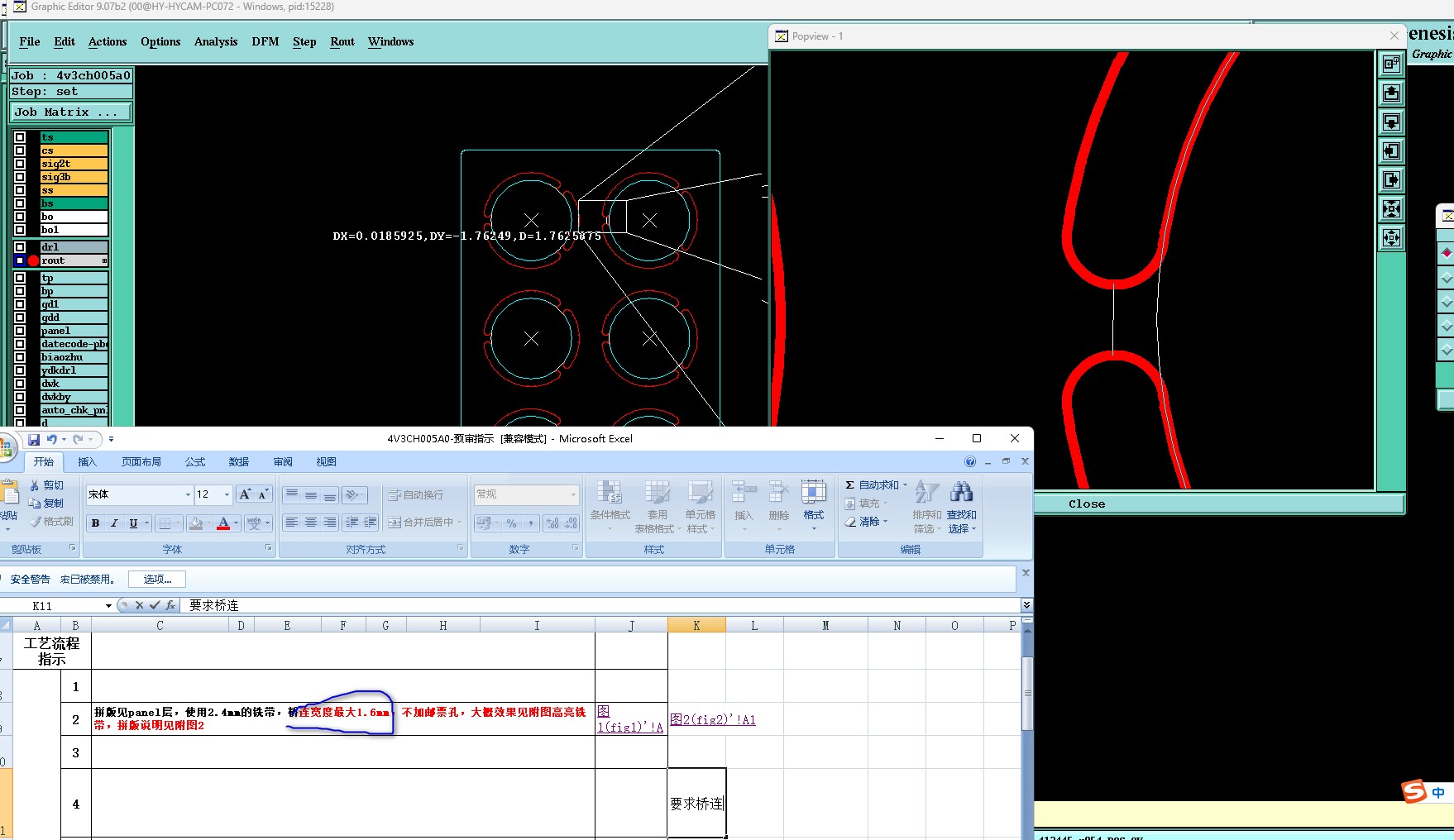The width and height of the screenshot is (1454, 840).
Task: Toggle italic formatting in Excel
Action: click(114, 523)
